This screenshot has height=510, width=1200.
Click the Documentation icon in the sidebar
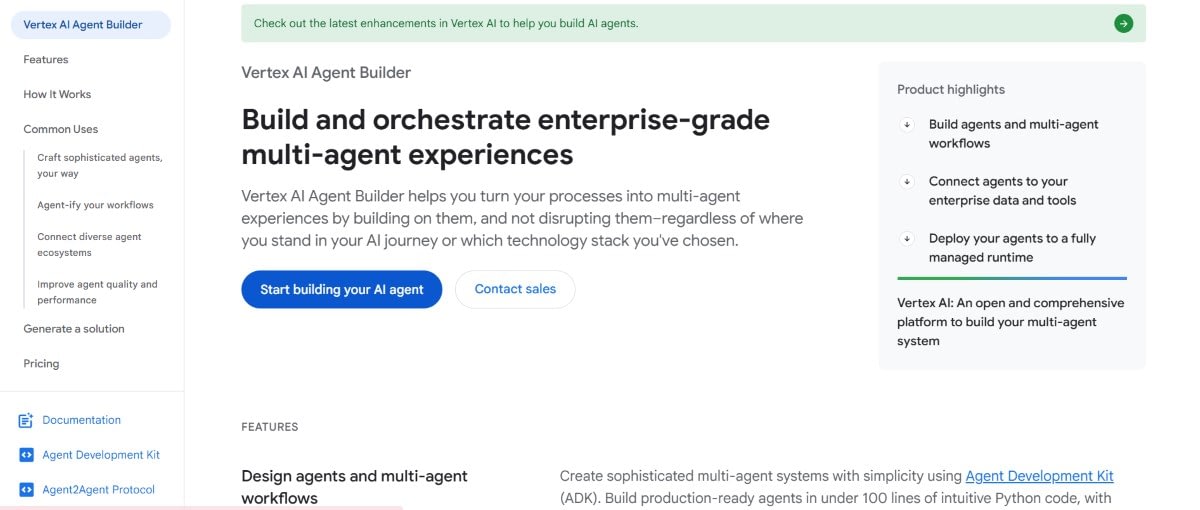pos(27,420)
